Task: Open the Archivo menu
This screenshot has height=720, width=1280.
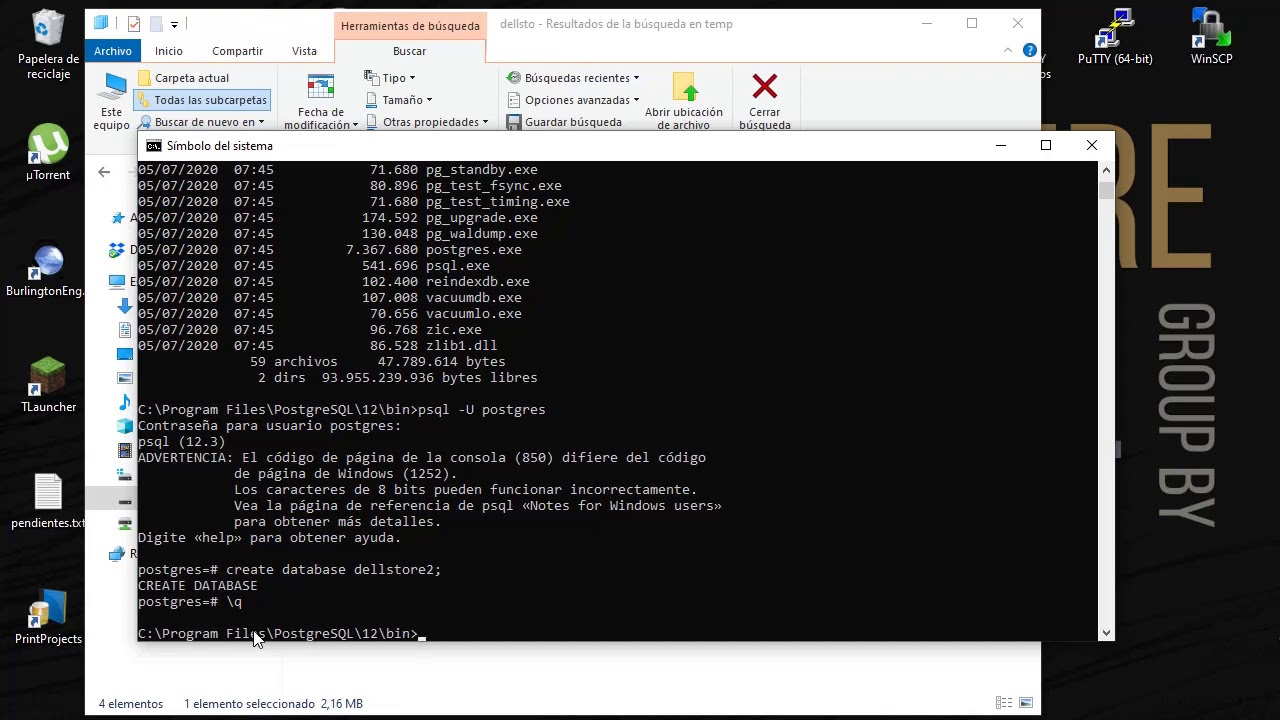Action: point(113,51)
